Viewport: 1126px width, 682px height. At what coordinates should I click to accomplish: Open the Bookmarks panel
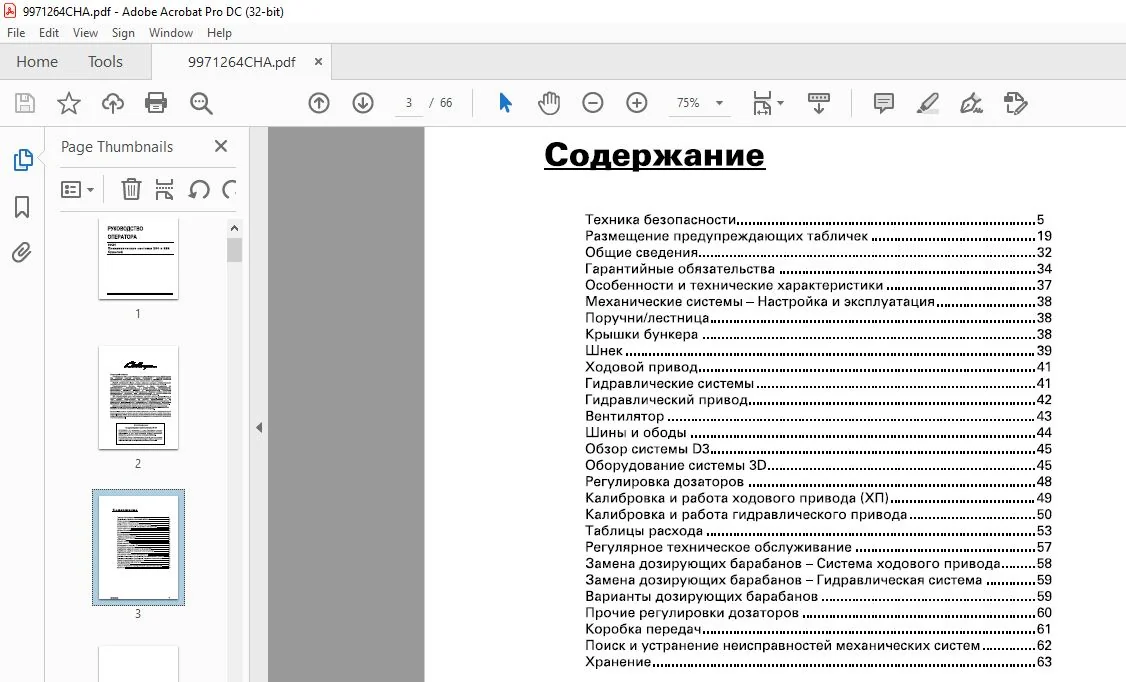coord(22,207)
